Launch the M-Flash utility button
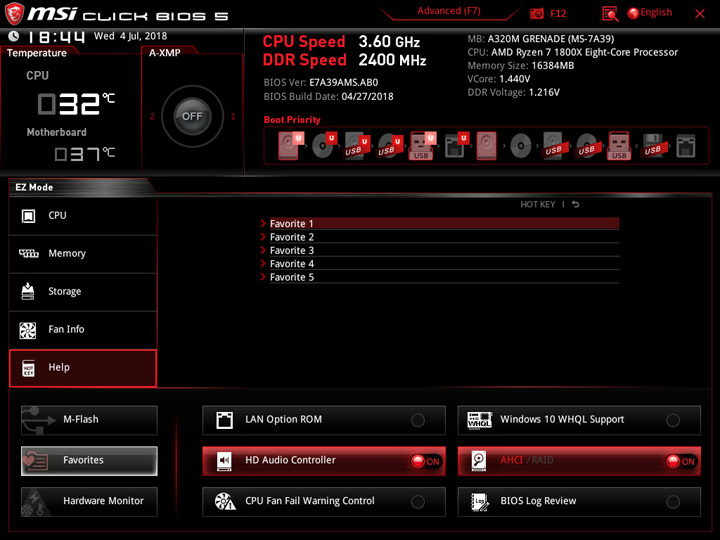Screen dimensions: 720x540 (89, 420)
